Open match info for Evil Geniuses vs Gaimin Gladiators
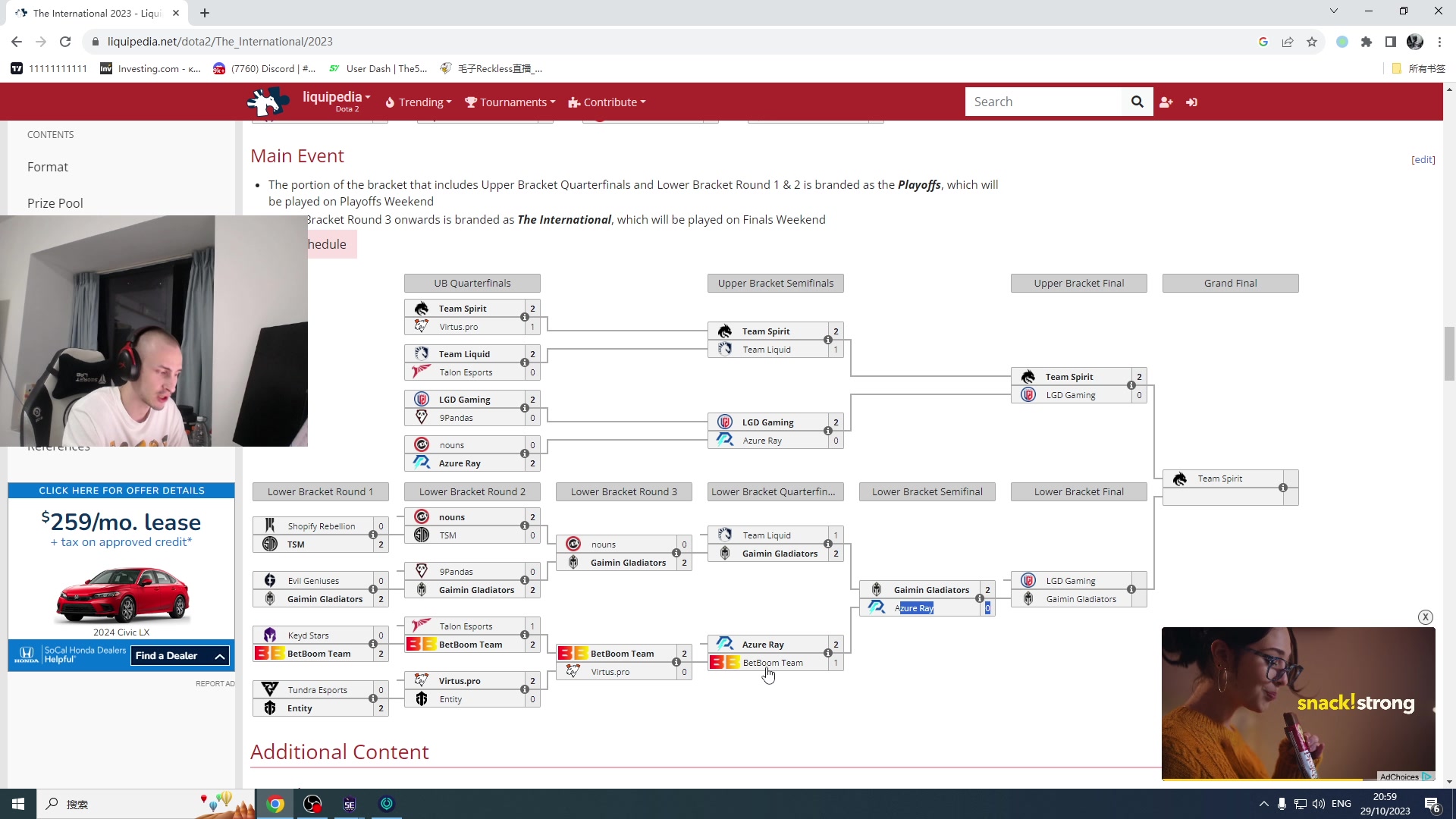The height and width of the screenshot is (819, 1456). (x=373, y=589)
